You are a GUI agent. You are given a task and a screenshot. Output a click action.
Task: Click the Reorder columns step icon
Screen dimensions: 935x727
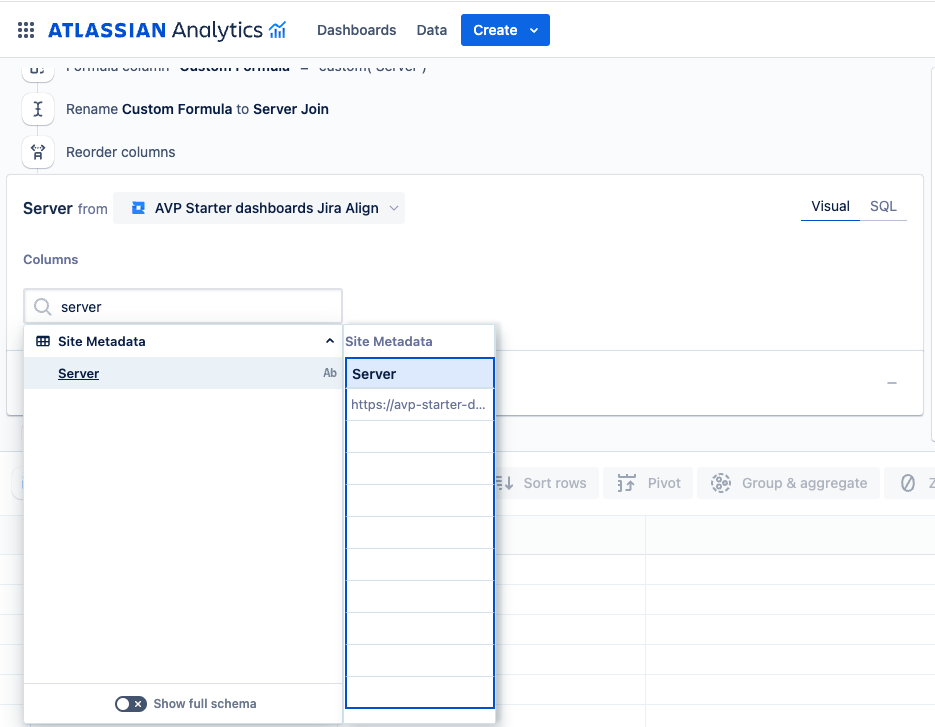tap(38, 152)
